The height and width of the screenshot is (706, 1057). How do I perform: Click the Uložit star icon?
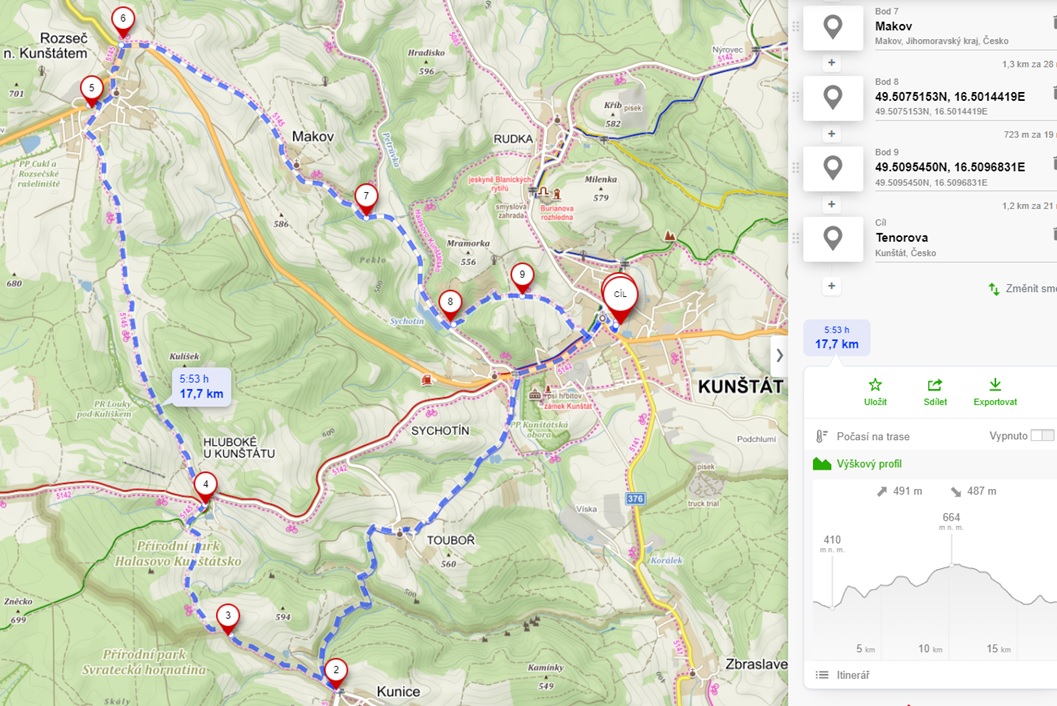(x=875, y=385)
